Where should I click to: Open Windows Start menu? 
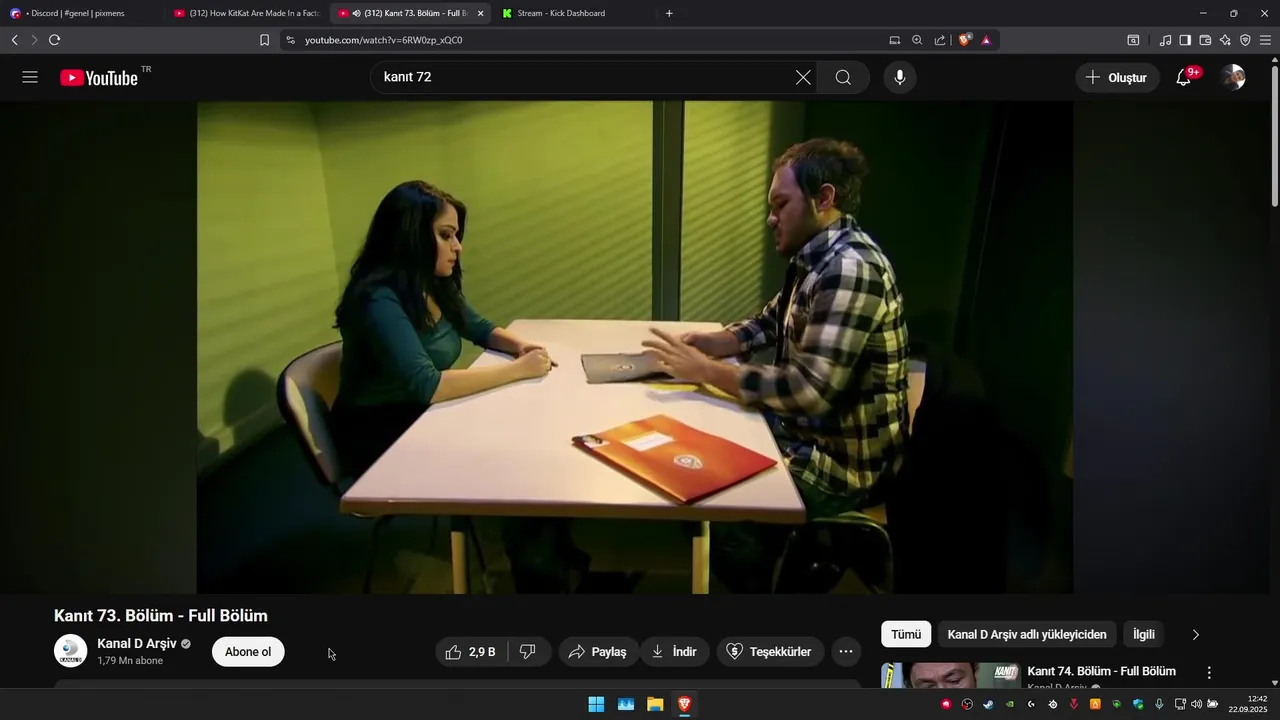pos(596,704)
